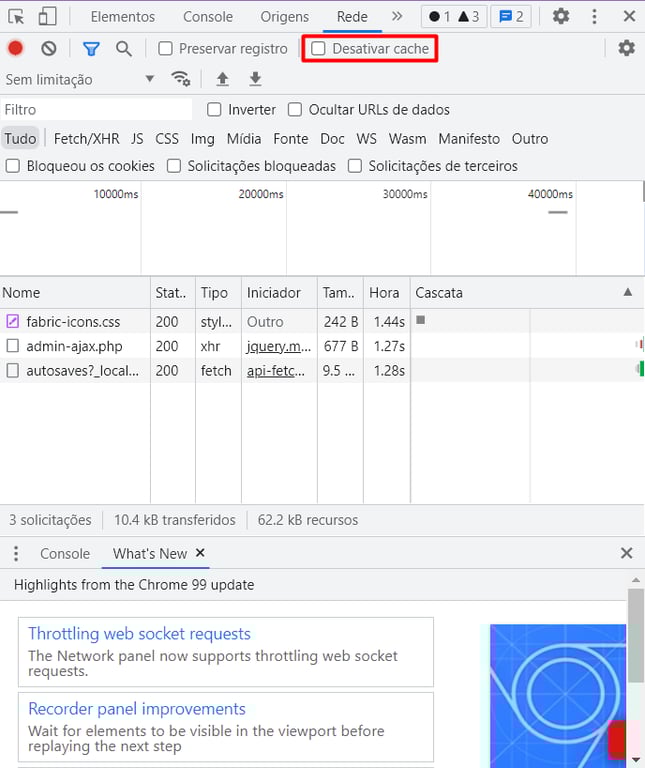This screenshot has height=768, width=645.
Task: Open network conditions wifi icon
Action: click(x=181, y=79)
